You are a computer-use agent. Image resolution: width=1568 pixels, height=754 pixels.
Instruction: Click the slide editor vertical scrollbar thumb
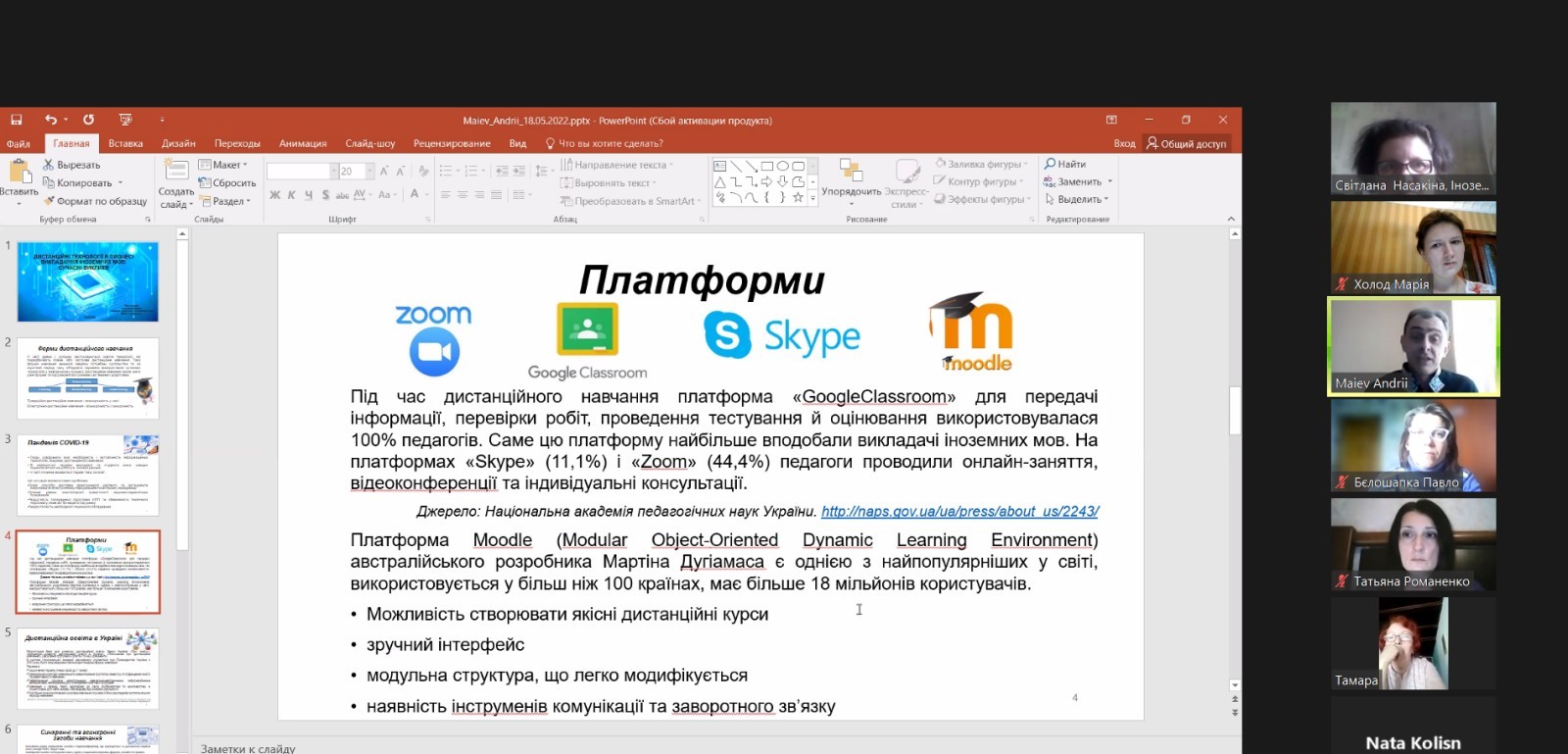(1234, 410)
